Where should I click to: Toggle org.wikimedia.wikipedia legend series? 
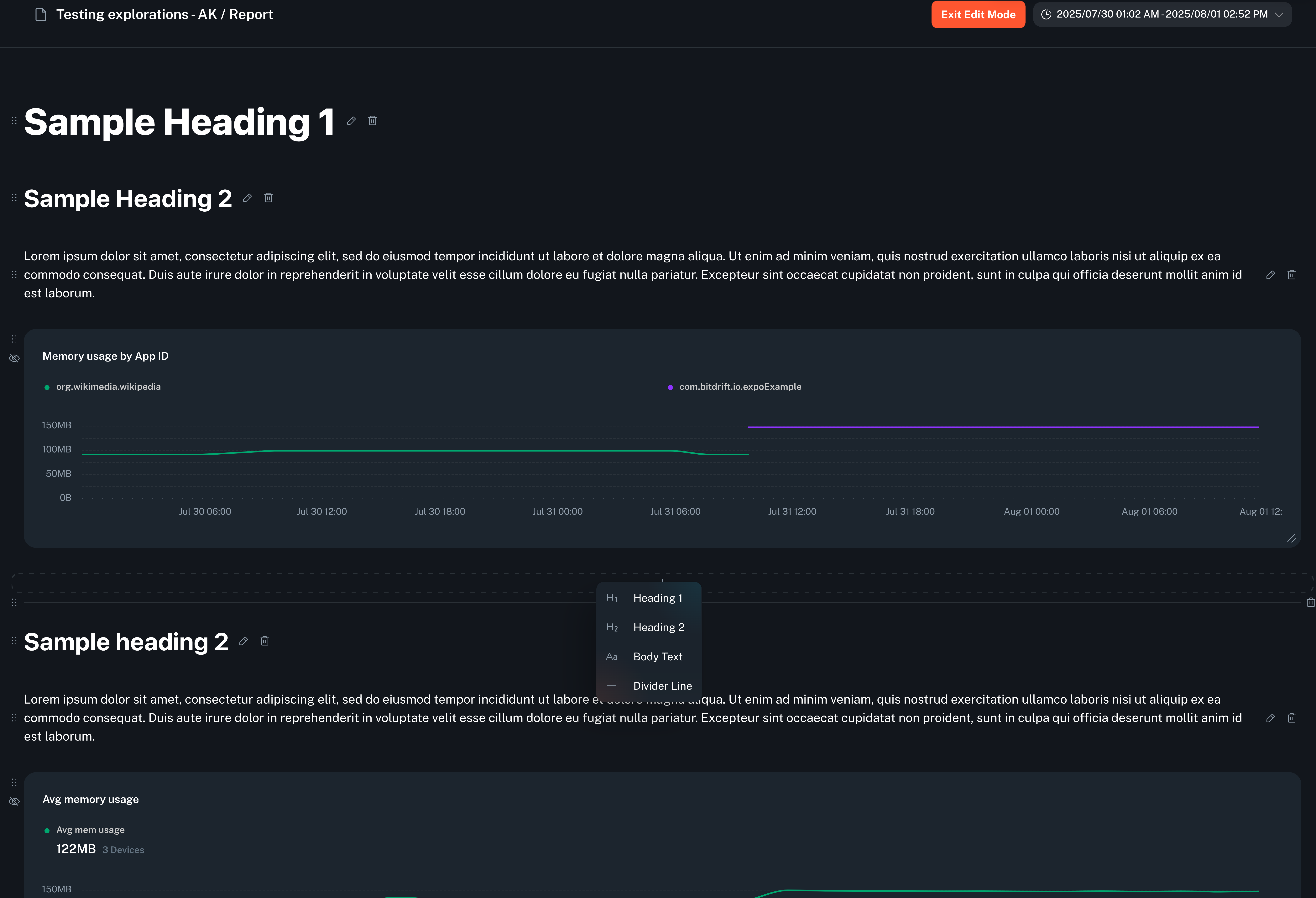(x=108, y=387)
